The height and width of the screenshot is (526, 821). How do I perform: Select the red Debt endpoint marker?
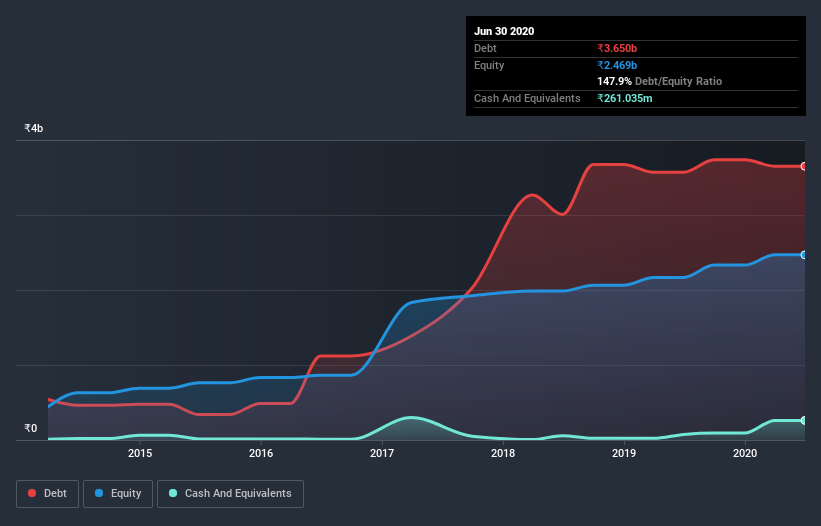804,166
